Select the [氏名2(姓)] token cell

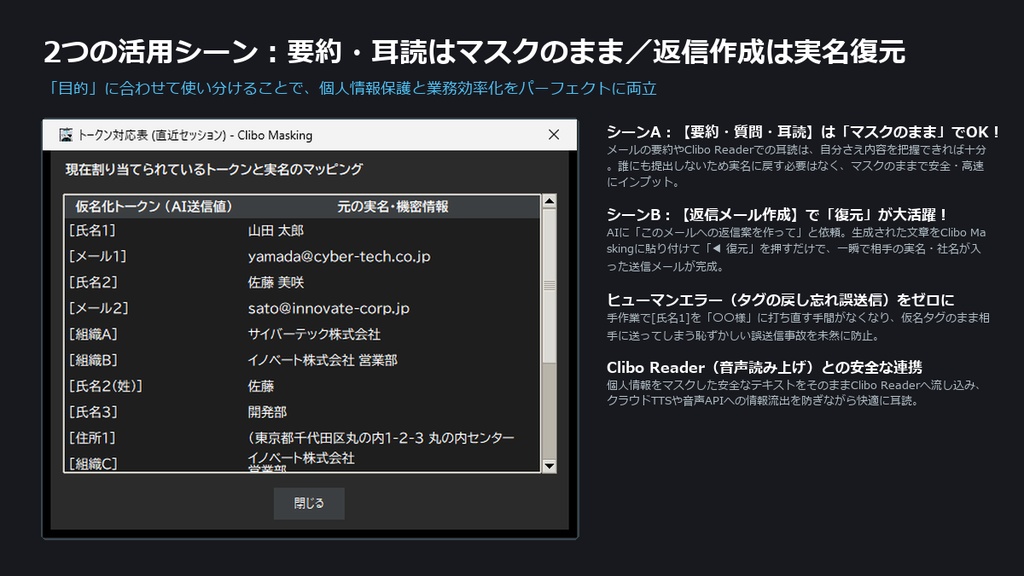(x=106, y=386)
